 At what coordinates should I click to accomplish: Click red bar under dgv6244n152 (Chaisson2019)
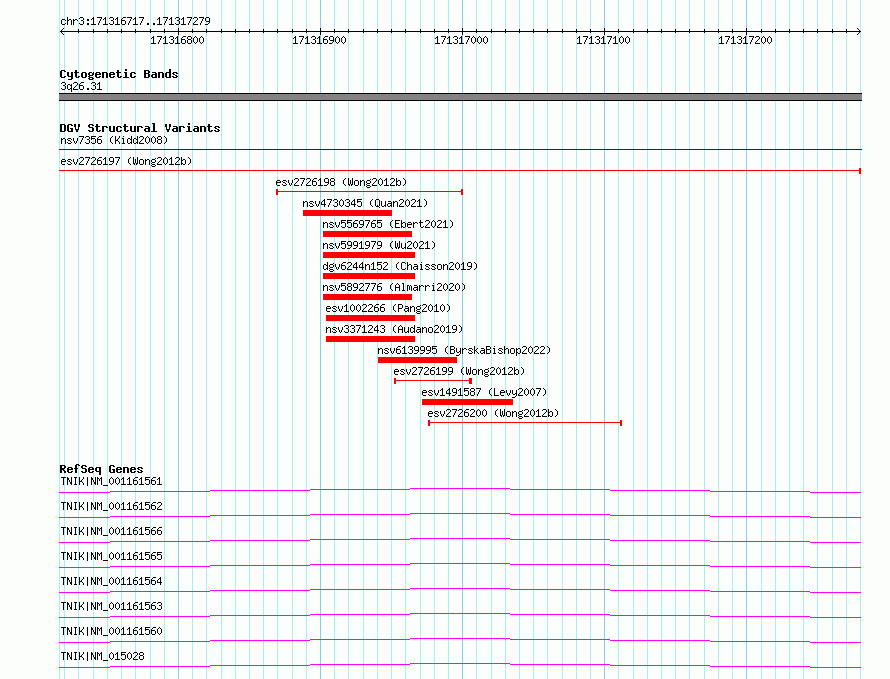click(x=369, y=276)
